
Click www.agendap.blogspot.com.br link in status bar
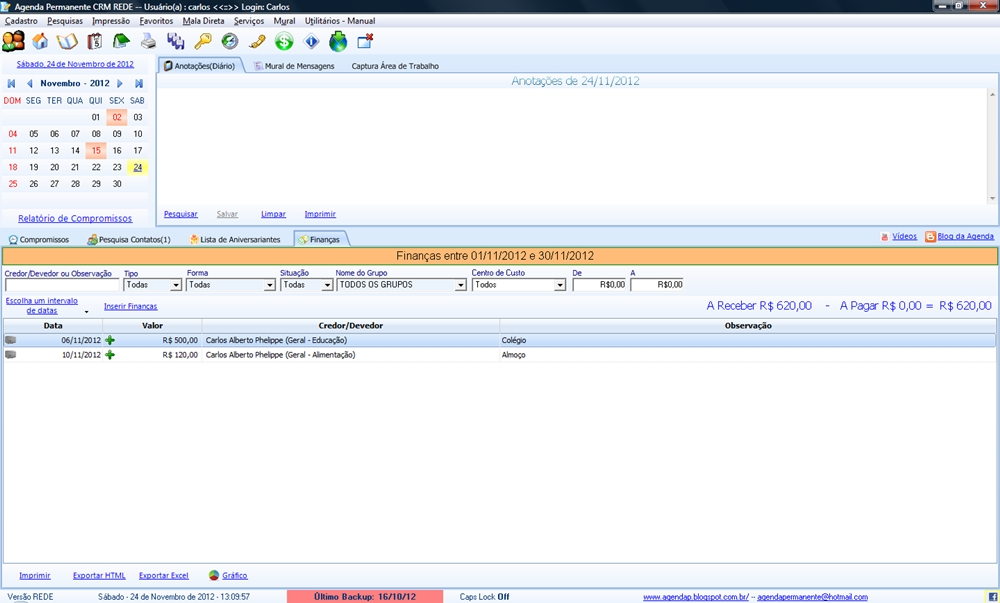[x=696, y=597]
